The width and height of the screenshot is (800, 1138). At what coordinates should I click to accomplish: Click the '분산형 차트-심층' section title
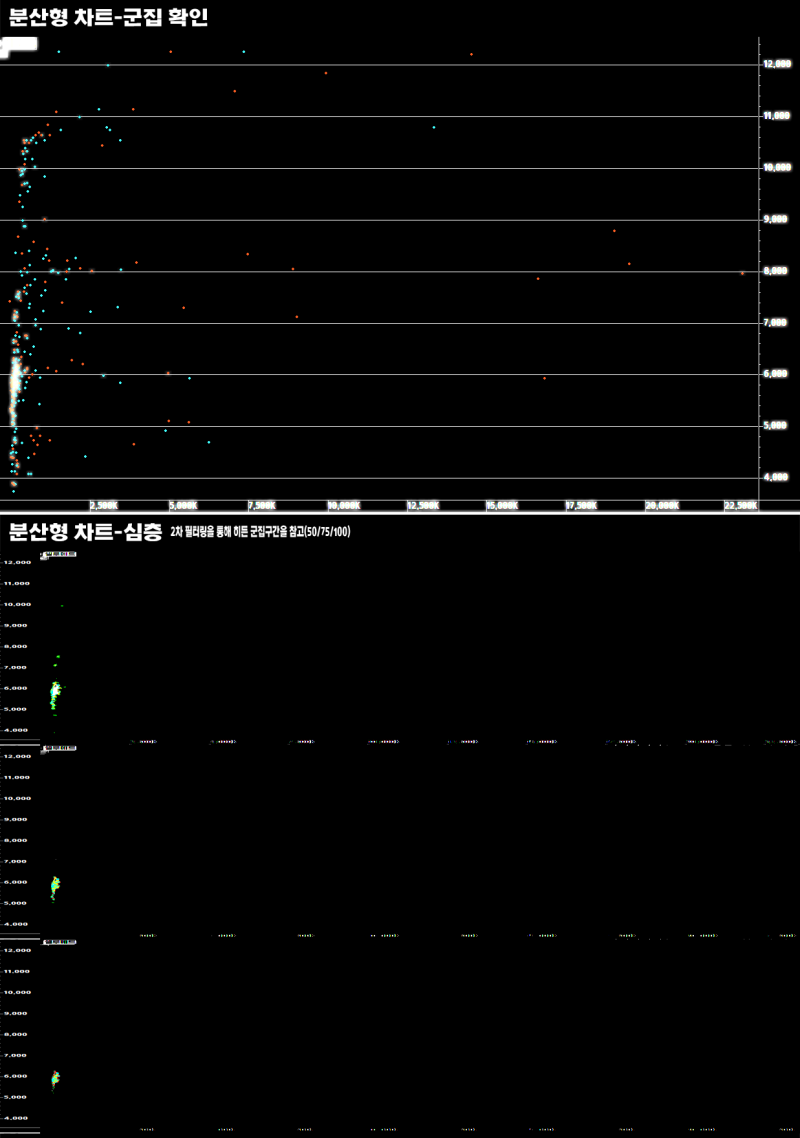coord(85,532)
